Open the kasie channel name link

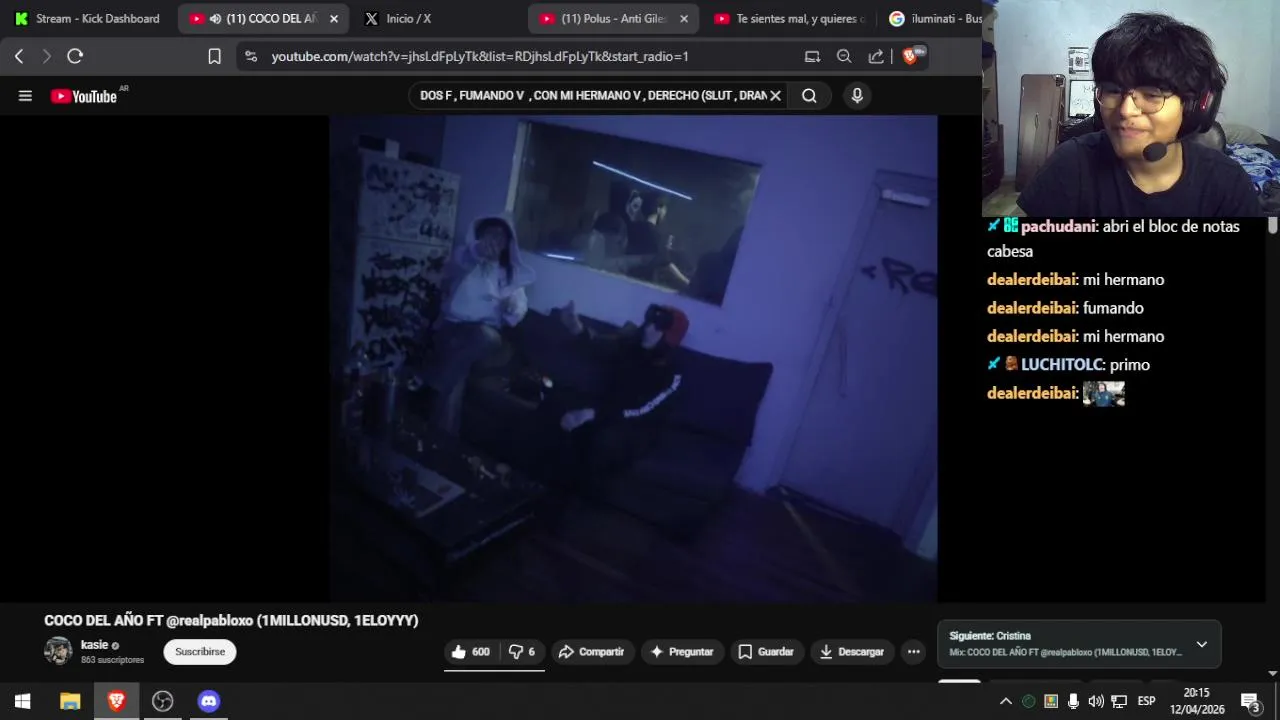point(94,645)
